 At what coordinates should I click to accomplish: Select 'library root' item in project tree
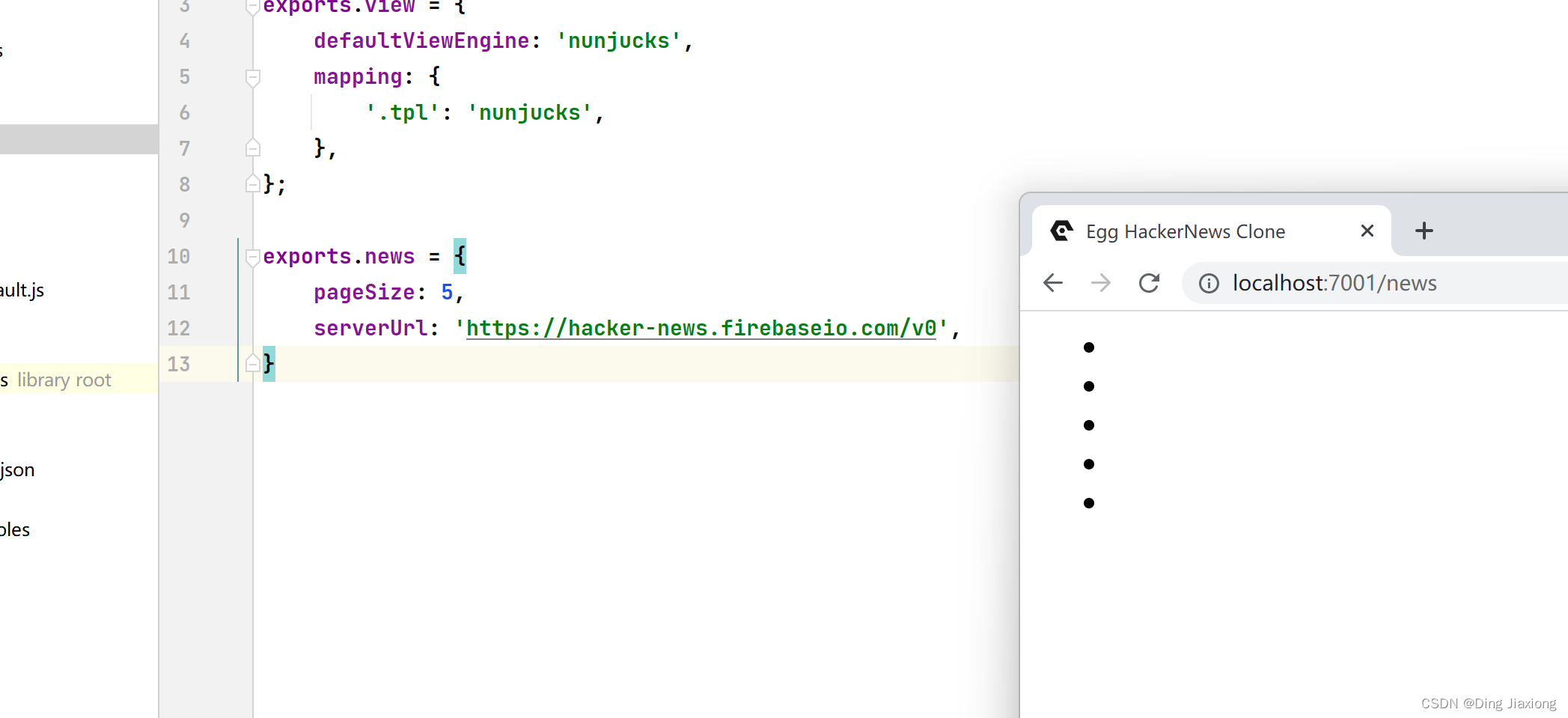[64, 380]
